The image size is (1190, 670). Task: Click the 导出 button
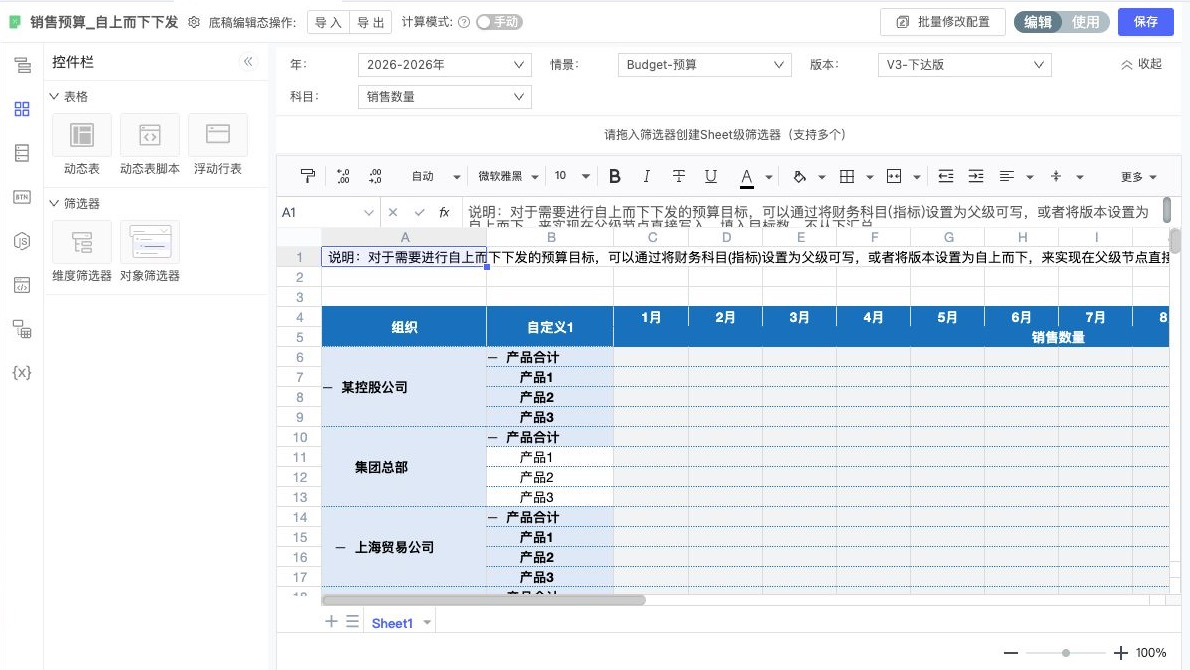[x=370, y=22]
